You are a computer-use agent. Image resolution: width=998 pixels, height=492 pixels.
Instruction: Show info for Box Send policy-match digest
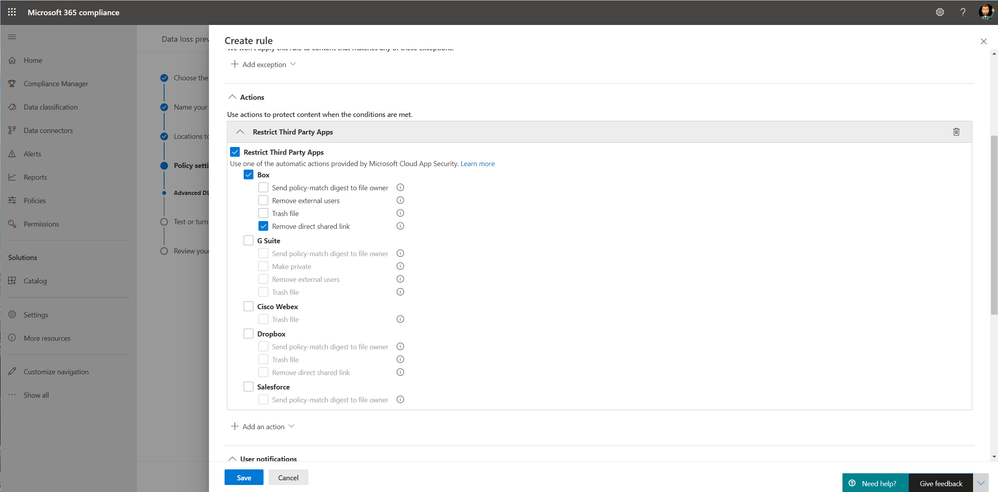(x=400, y=188)
